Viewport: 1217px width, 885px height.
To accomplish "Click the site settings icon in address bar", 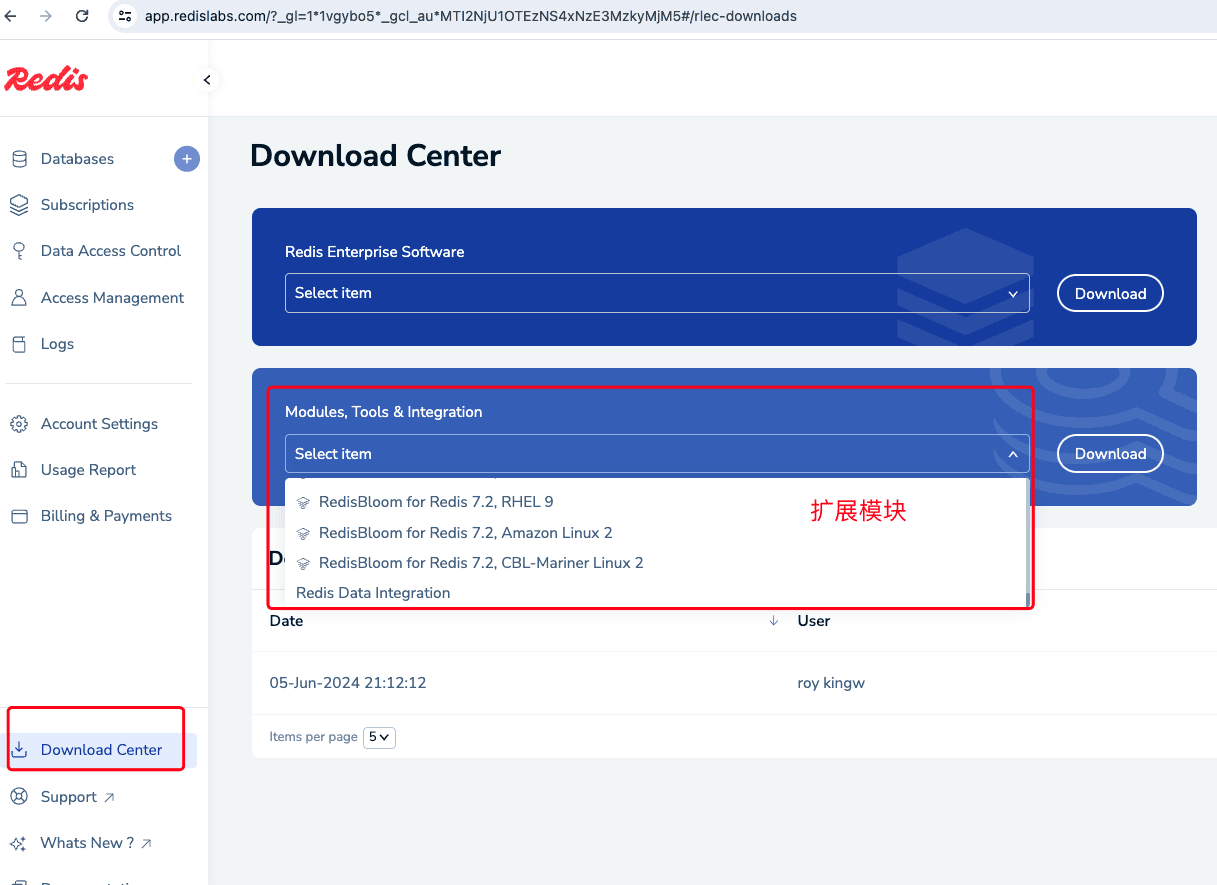I will pyautogui.click(x=124, y=16).
